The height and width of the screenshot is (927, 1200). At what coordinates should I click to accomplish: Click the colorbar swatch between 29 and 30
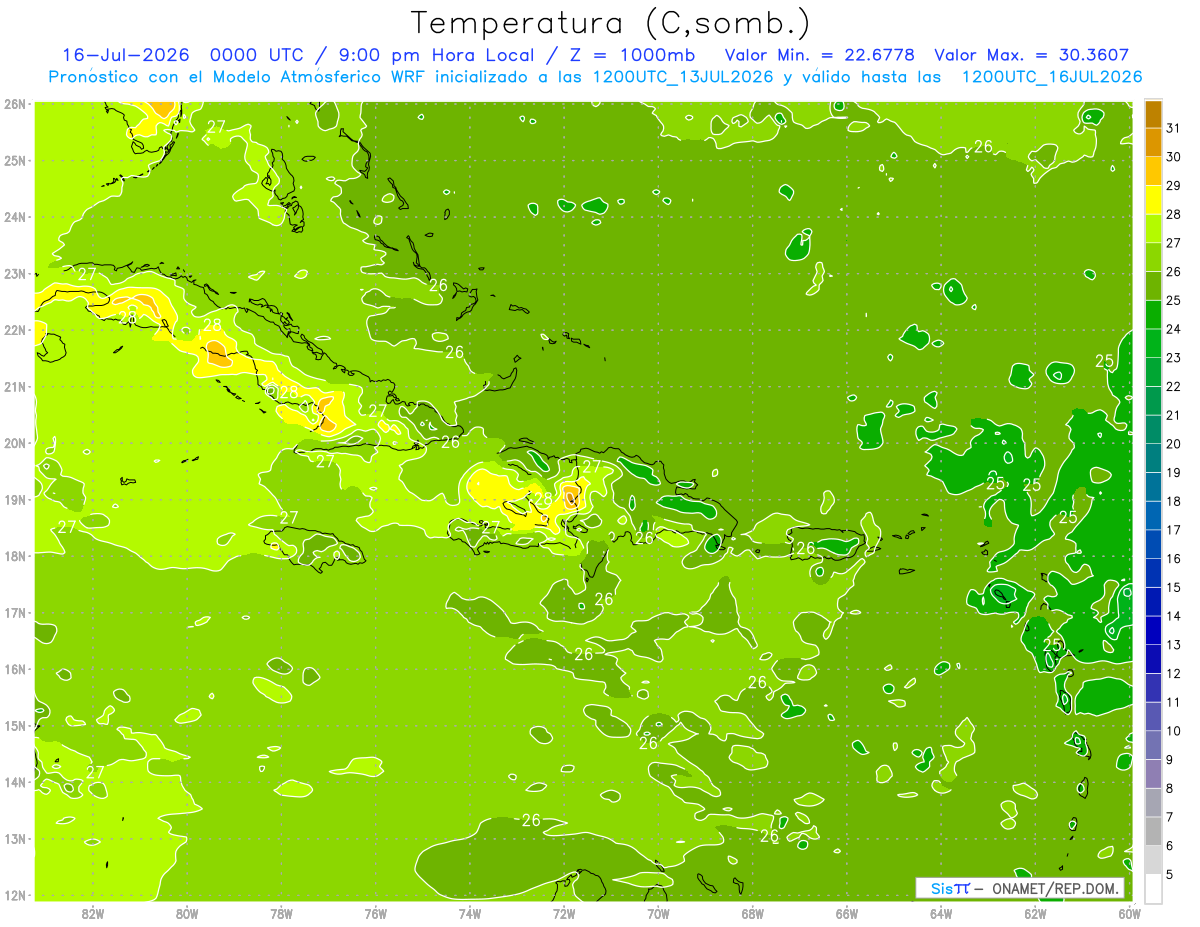1153,171
